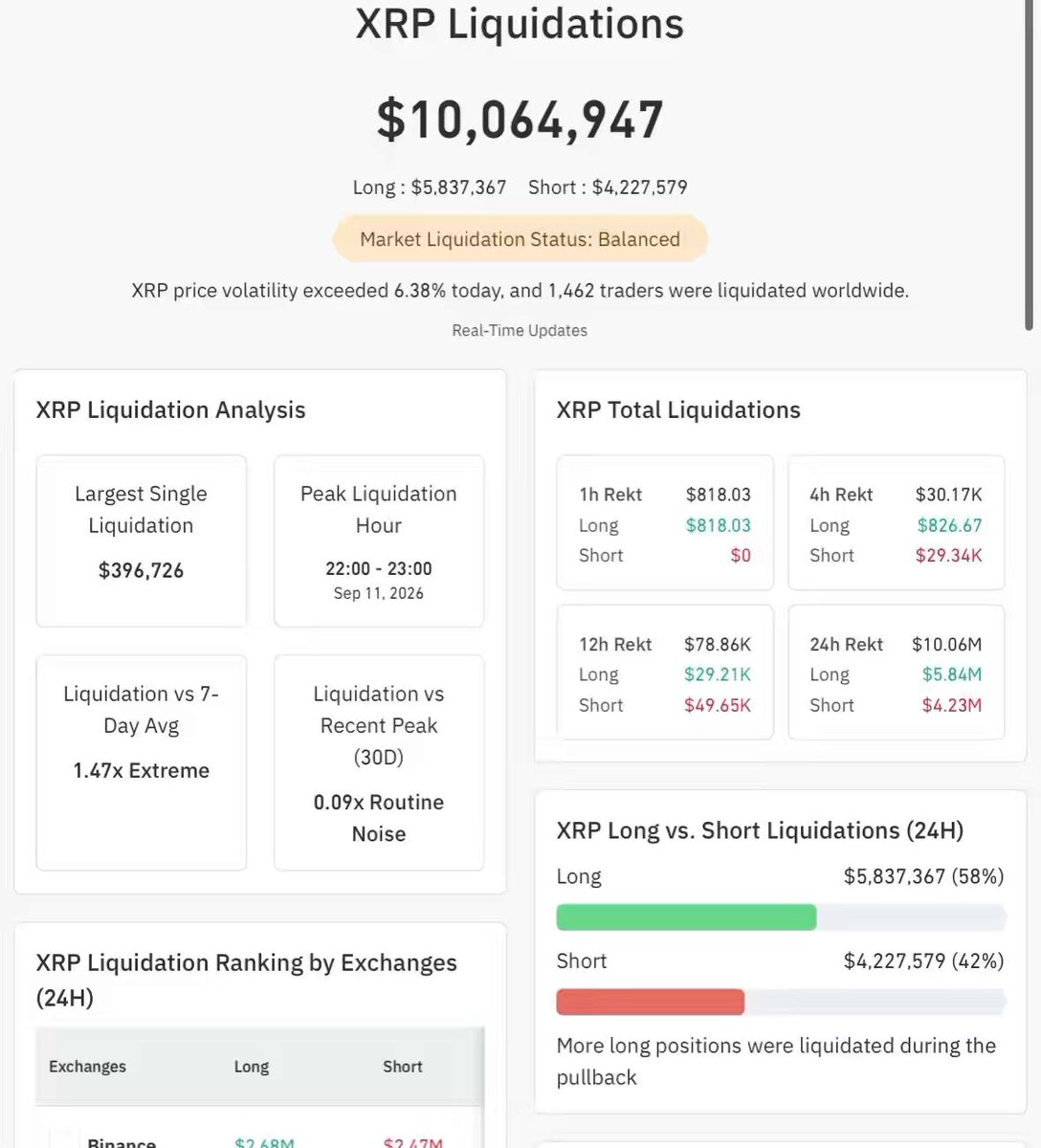1041x1148 pixels.
Task: Click the XRP Liquidation Analysis heading
Action: (x=171, y=410)
